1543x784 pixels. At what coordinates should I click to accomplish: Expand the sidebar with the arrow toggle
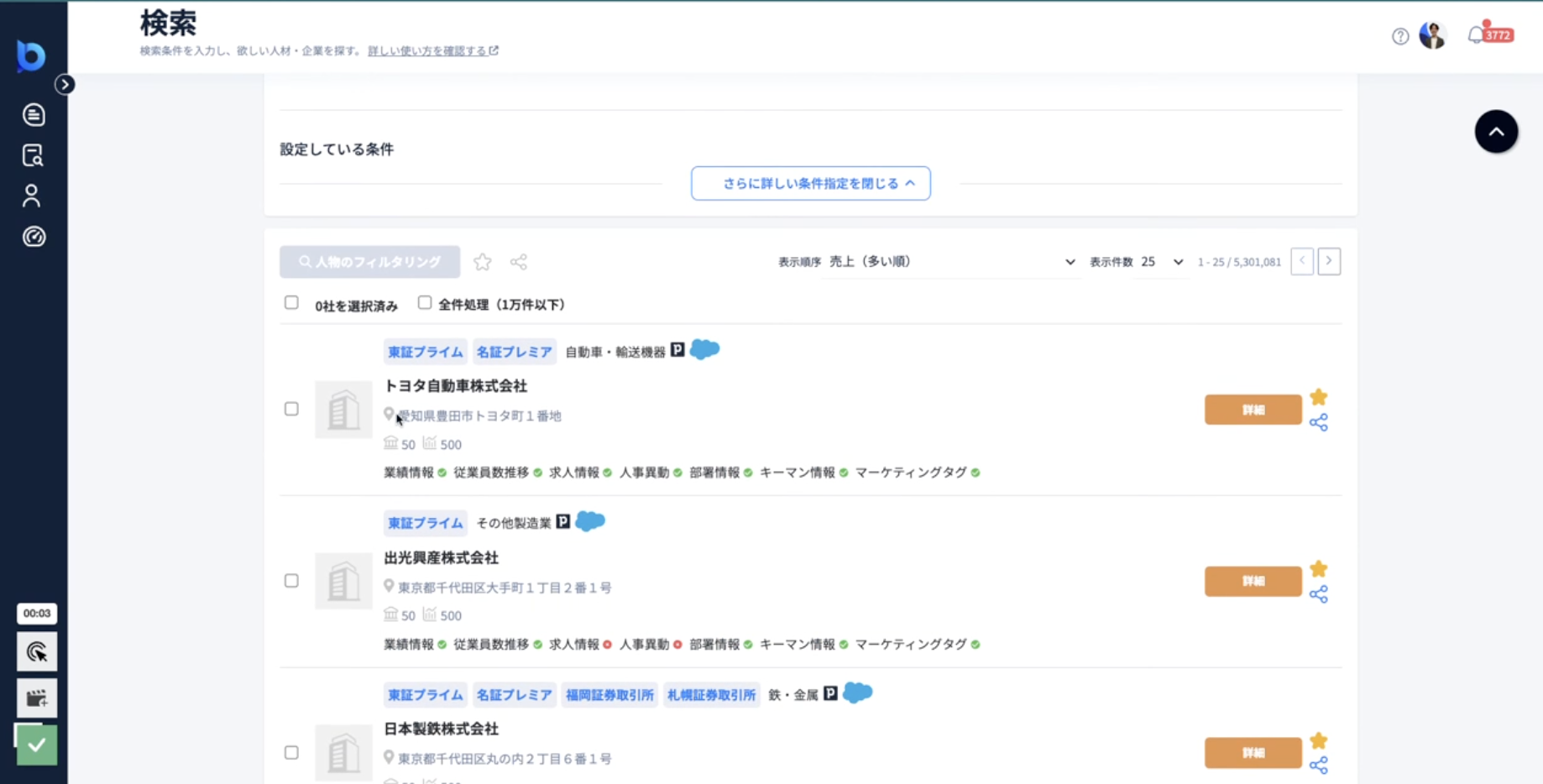pos(65,84)
